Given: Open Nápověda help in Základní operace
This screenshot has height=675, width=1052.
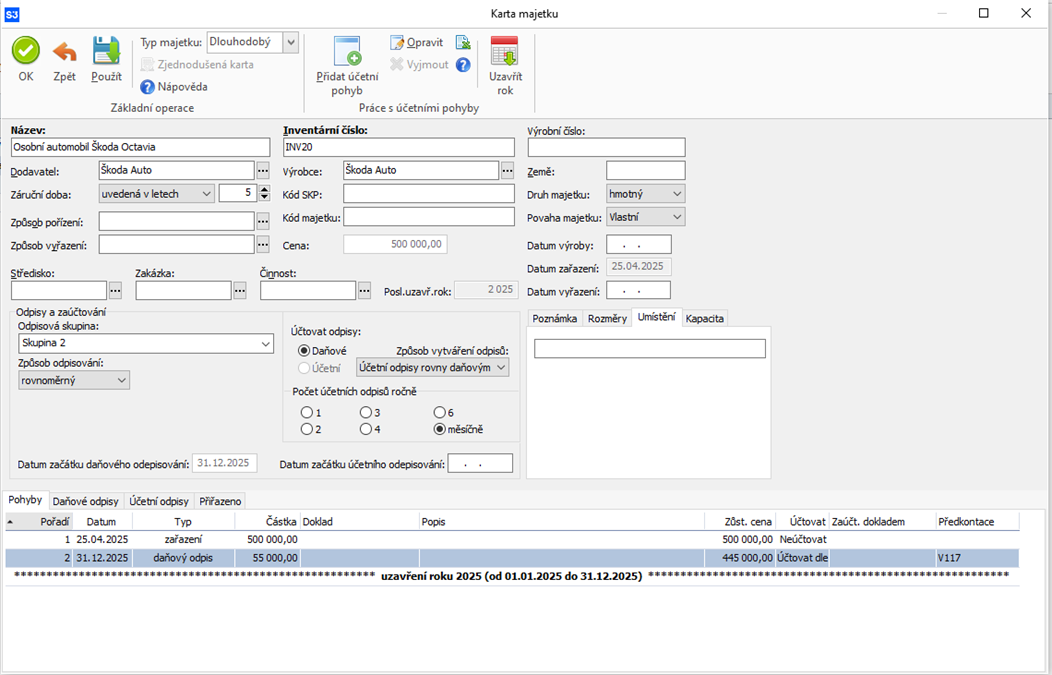Looking at the screenshot, I should coord(148,87).
